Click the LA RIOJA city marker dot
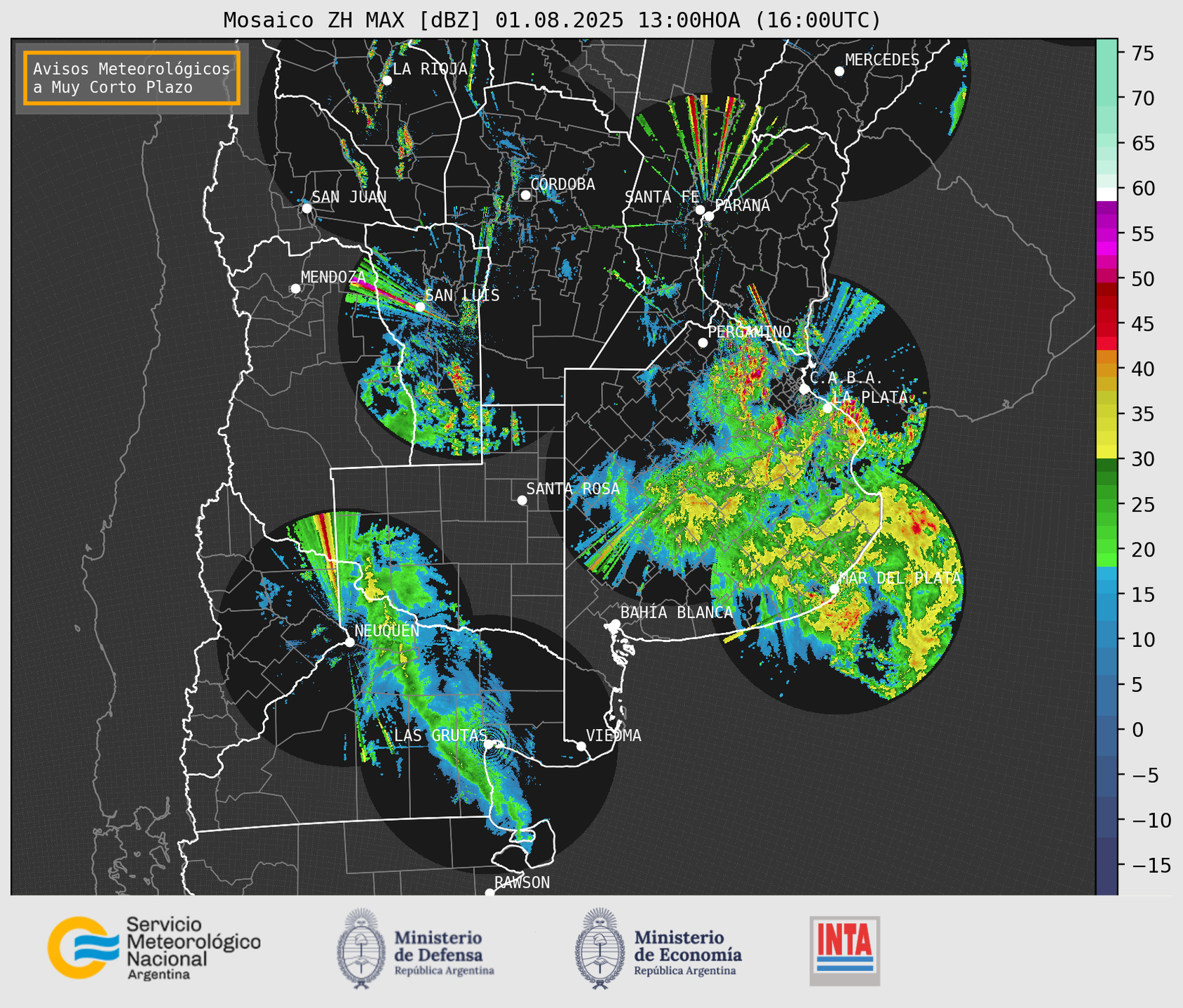 click(386, 81)
